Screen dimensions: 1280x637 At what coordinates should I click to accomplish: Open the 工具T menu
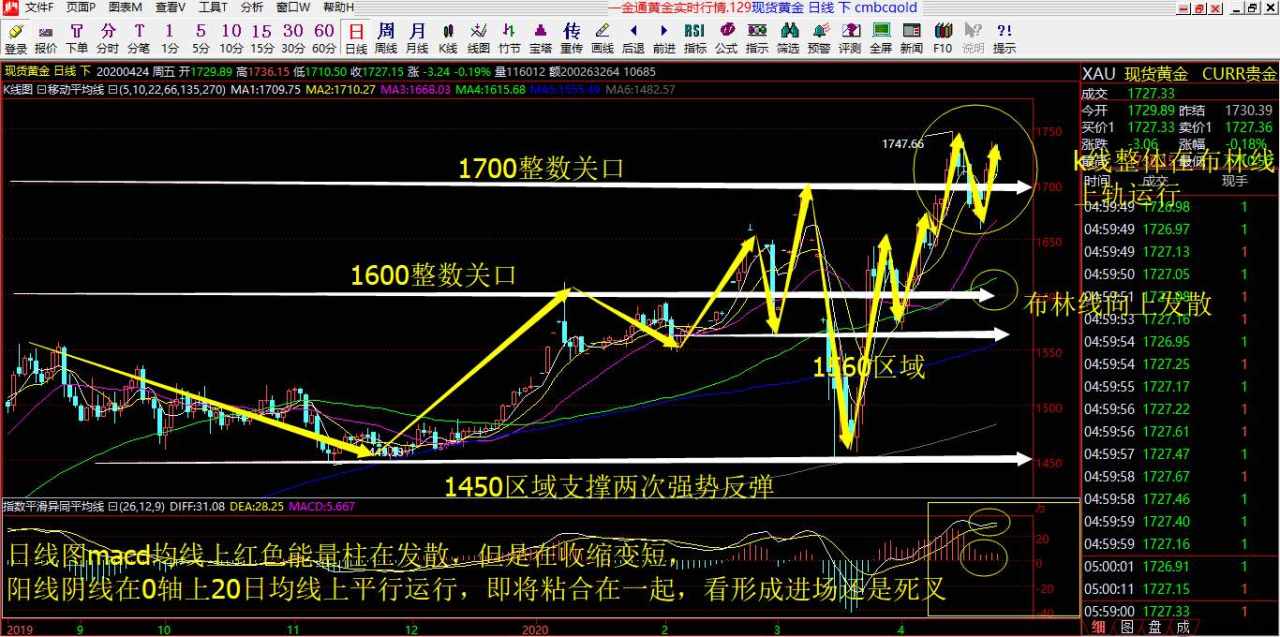(213, 7)
